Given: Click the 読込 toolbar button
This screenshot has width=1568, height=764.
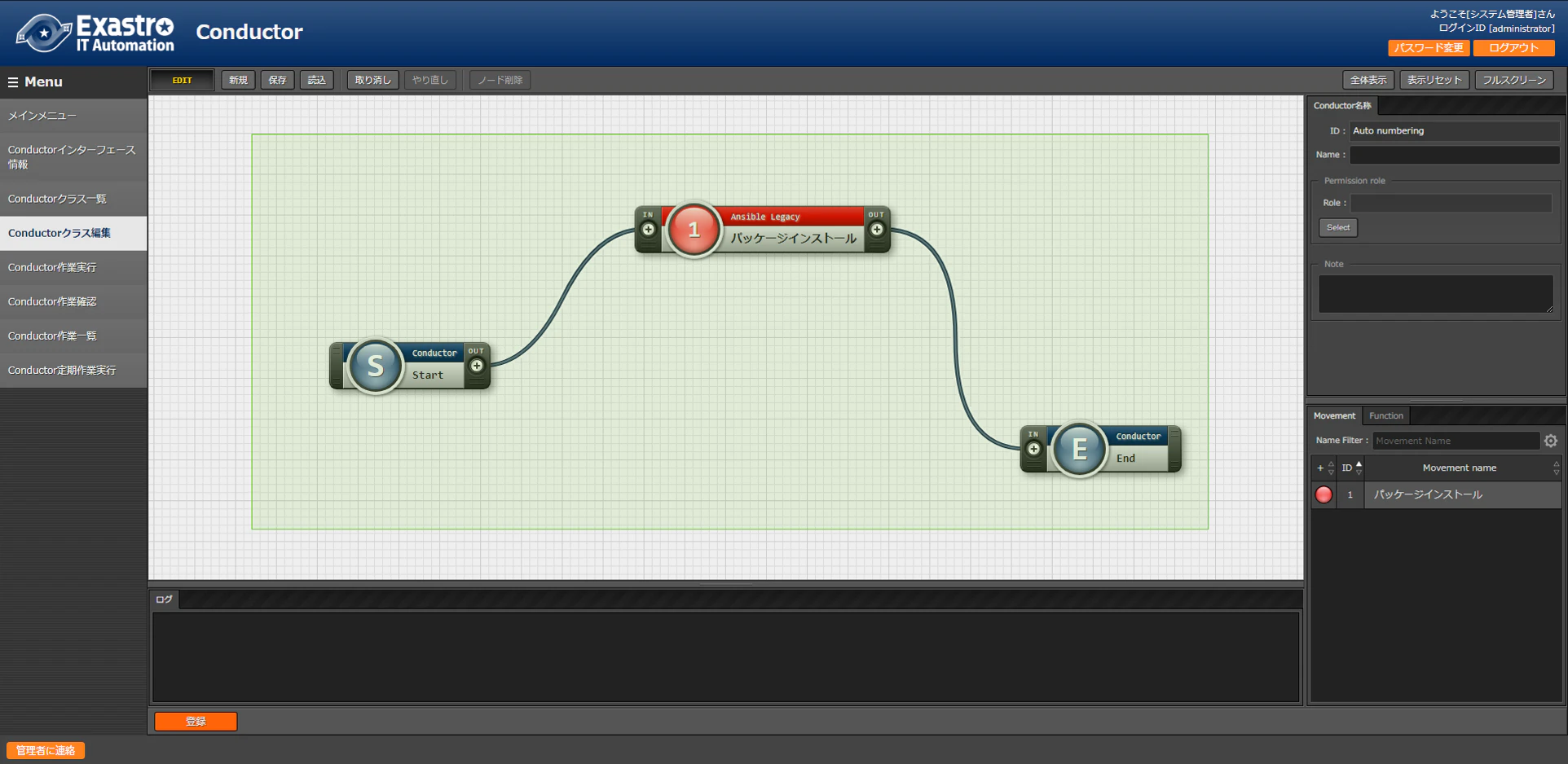Looking at the screenshot, I should (316, 80).
